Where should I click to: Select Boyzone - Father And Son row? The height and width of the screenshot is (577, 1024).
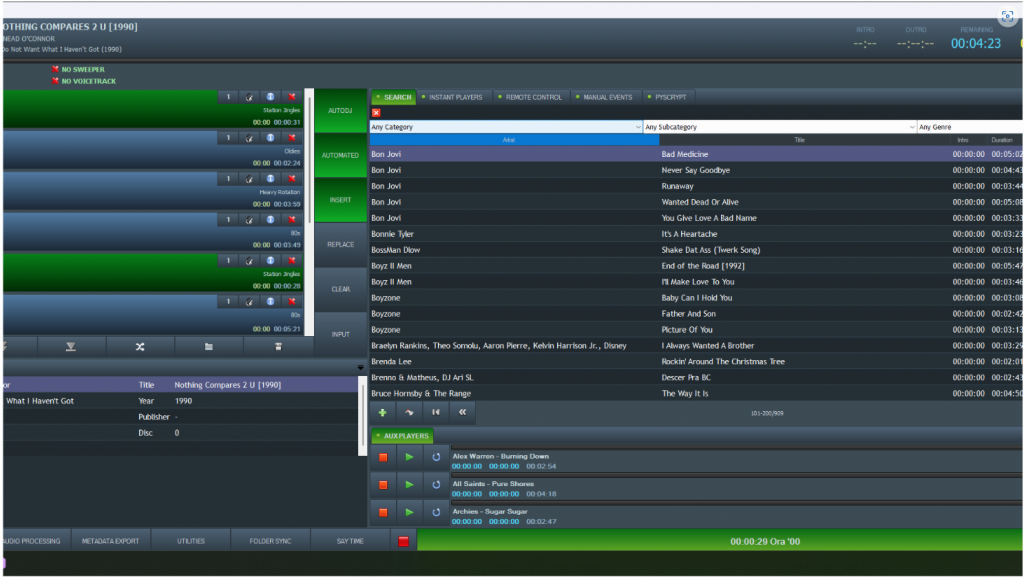(x=696, y=314)
